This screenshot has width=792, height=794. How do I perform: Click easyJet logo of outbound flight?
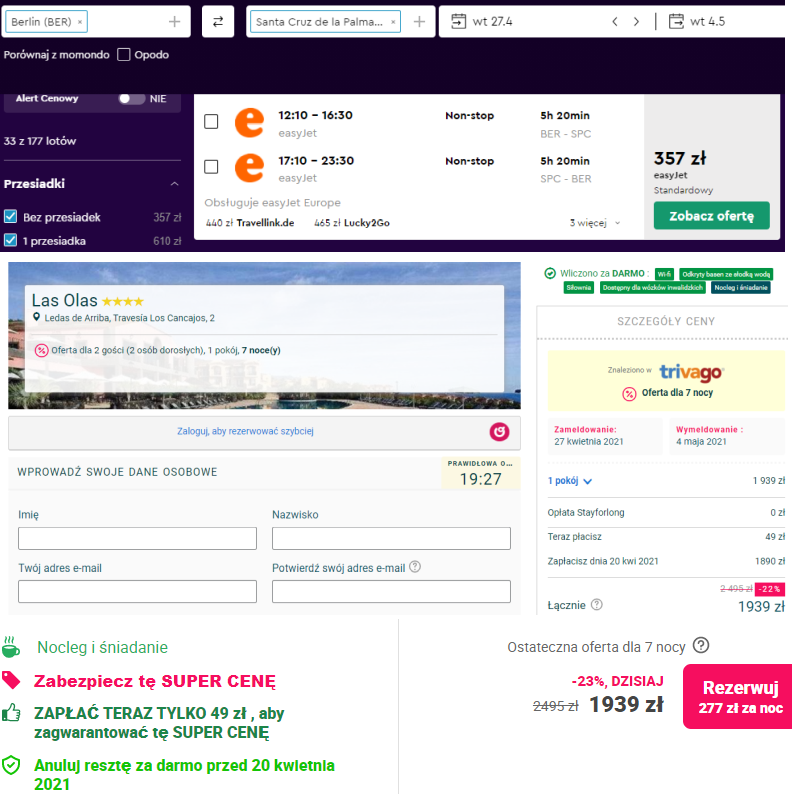pyautogui.click(x=249, y=123)
